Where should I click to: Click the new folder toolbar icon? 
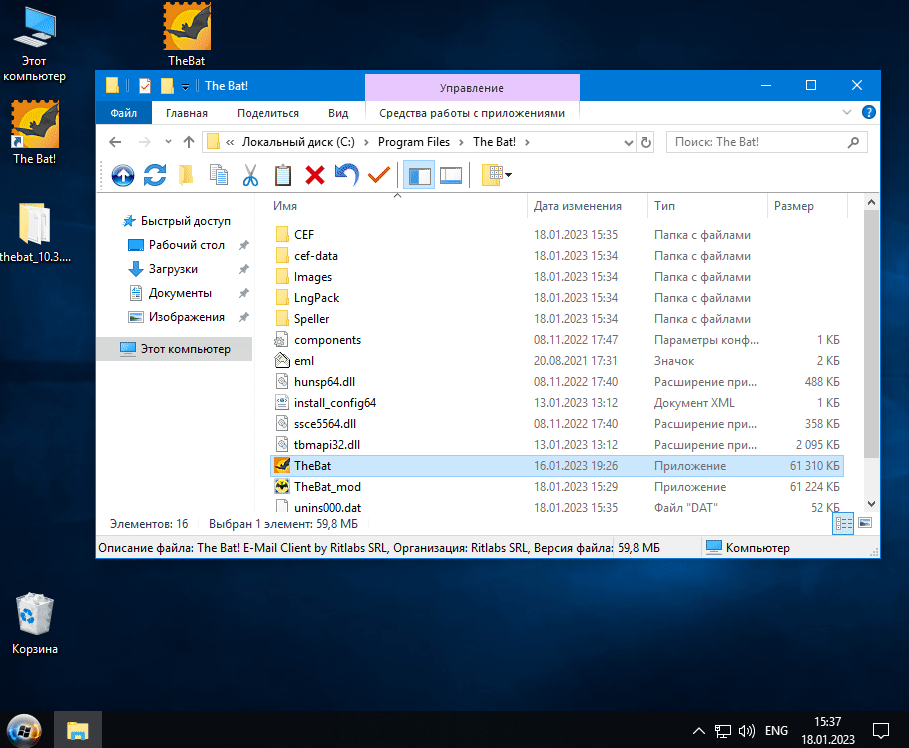(x=186, y=175)
